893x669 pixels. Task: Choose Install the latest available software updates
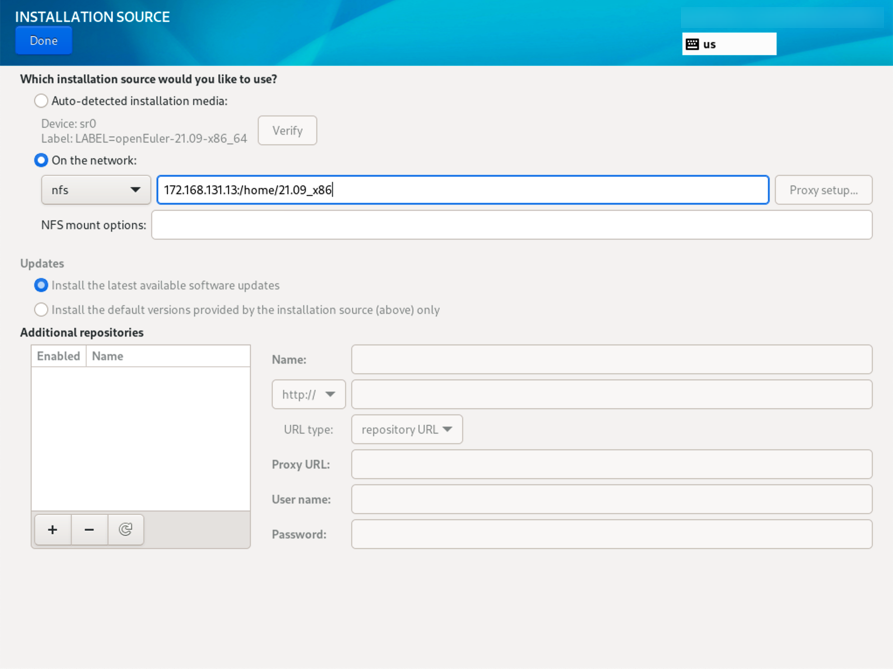pos(41,285)
